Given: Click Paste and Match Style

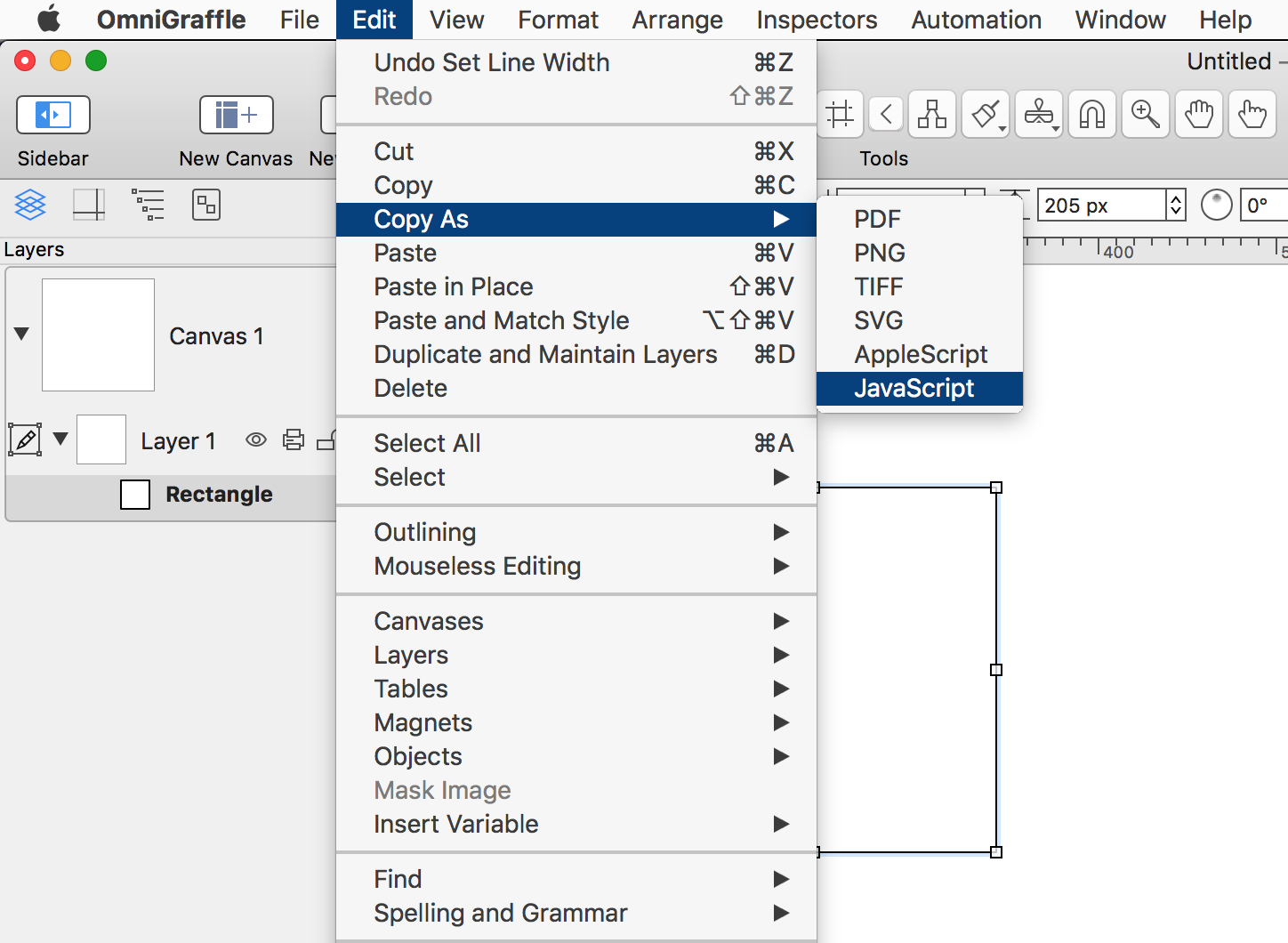Looking at the screenshot, I should [x=502, y=320].
